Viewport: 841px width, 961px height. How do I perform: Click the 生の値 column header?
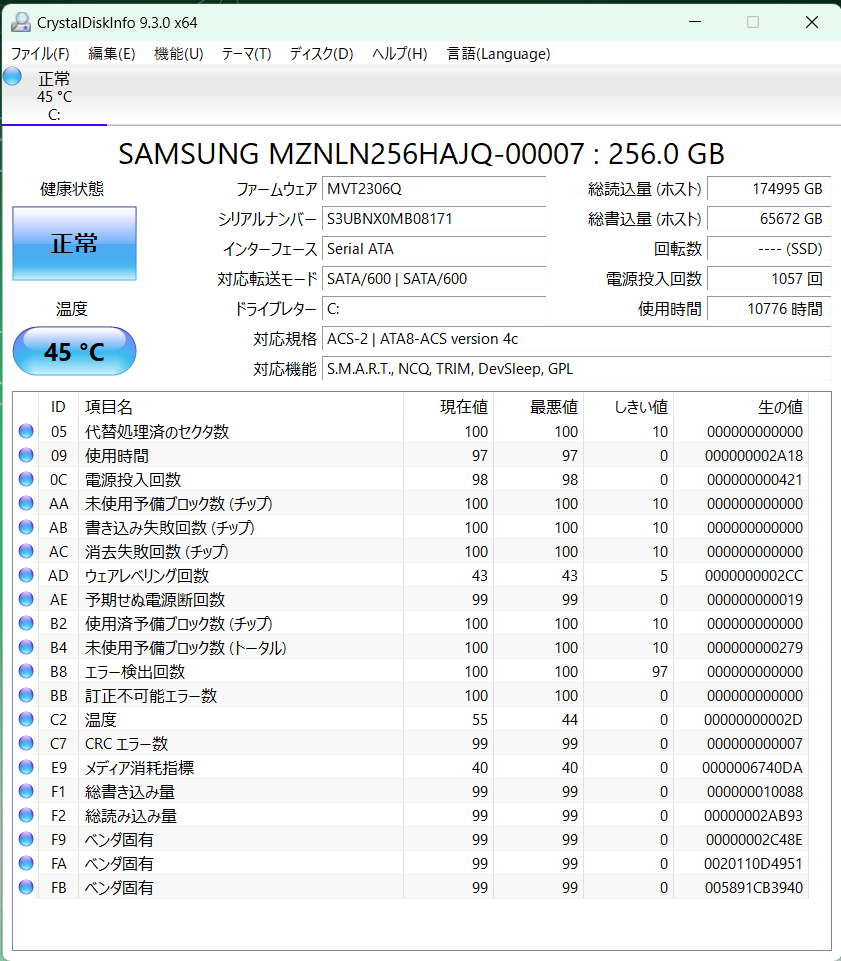740,407
